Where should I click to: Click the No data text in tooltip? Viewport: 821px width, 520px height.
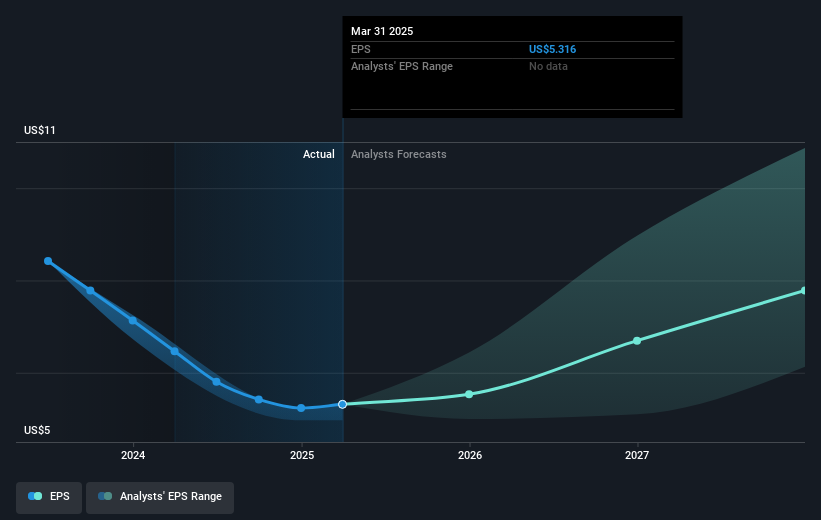(548, 67)
